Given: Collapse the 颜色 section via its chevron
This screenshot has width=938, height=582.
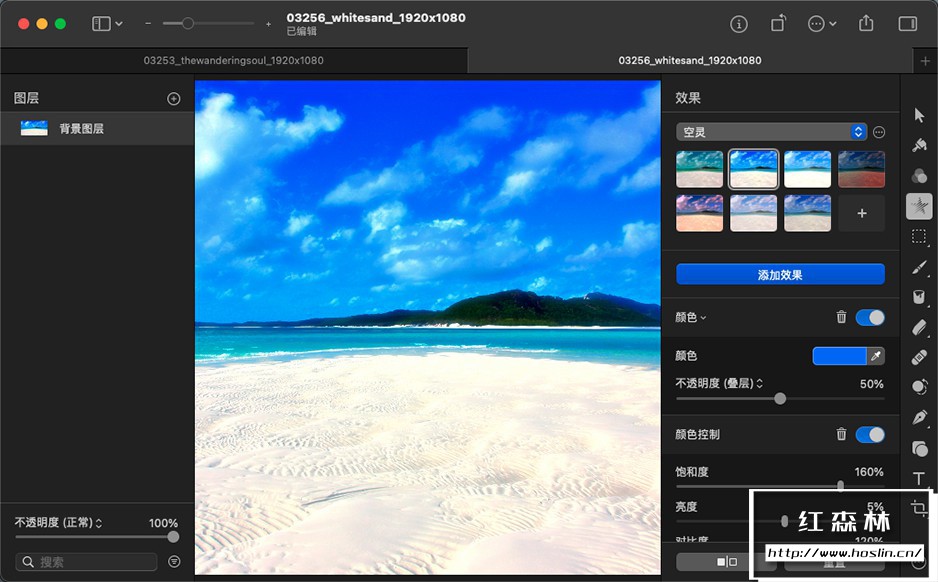Looking at the screenshot, I should (706, 316).
